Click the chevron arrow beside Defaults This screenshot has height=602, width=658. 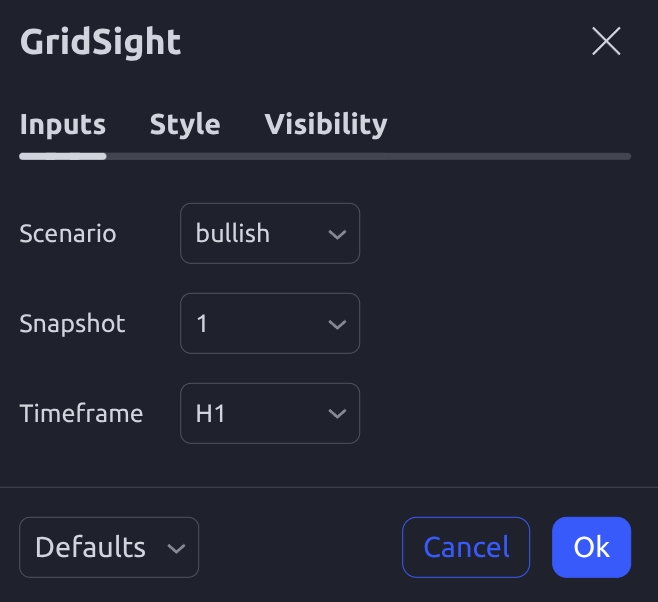click(177, 548)
